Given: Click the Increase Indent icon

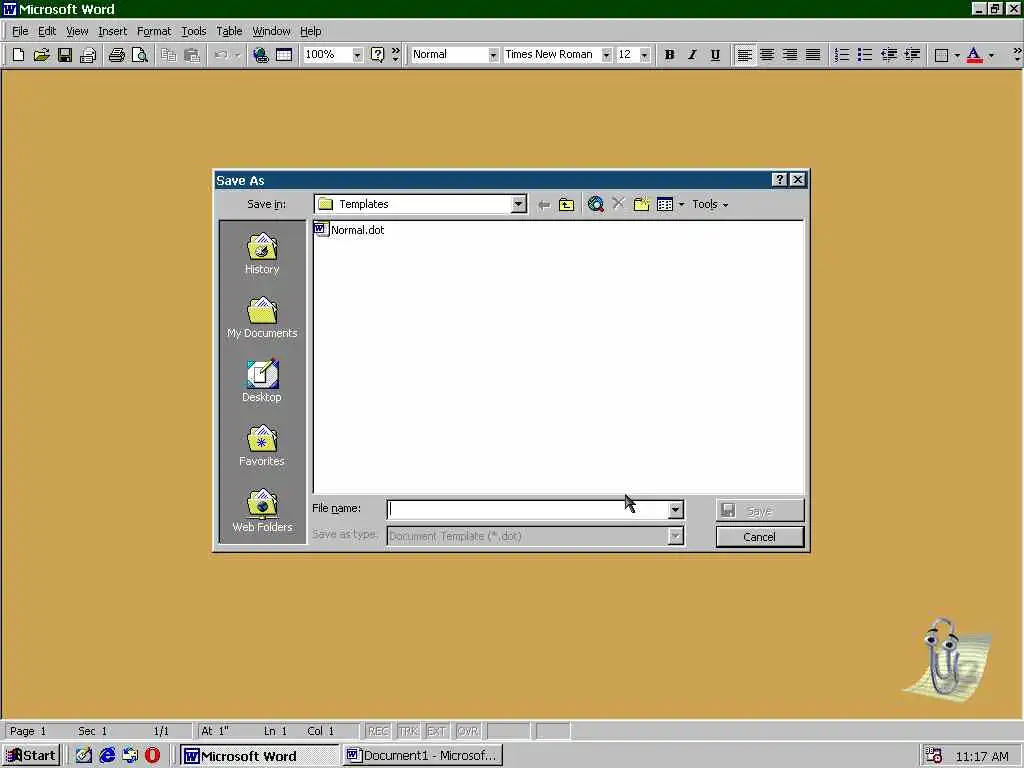Looking at the screenshot, I should (x=912, y=55).
